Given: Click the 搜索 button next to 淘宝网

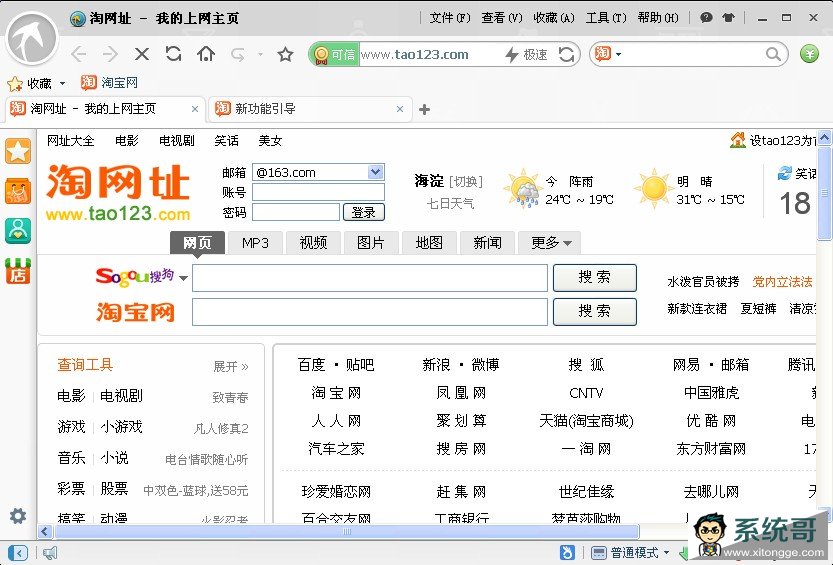Looking at the screenshot, I should tap(594, 312).
